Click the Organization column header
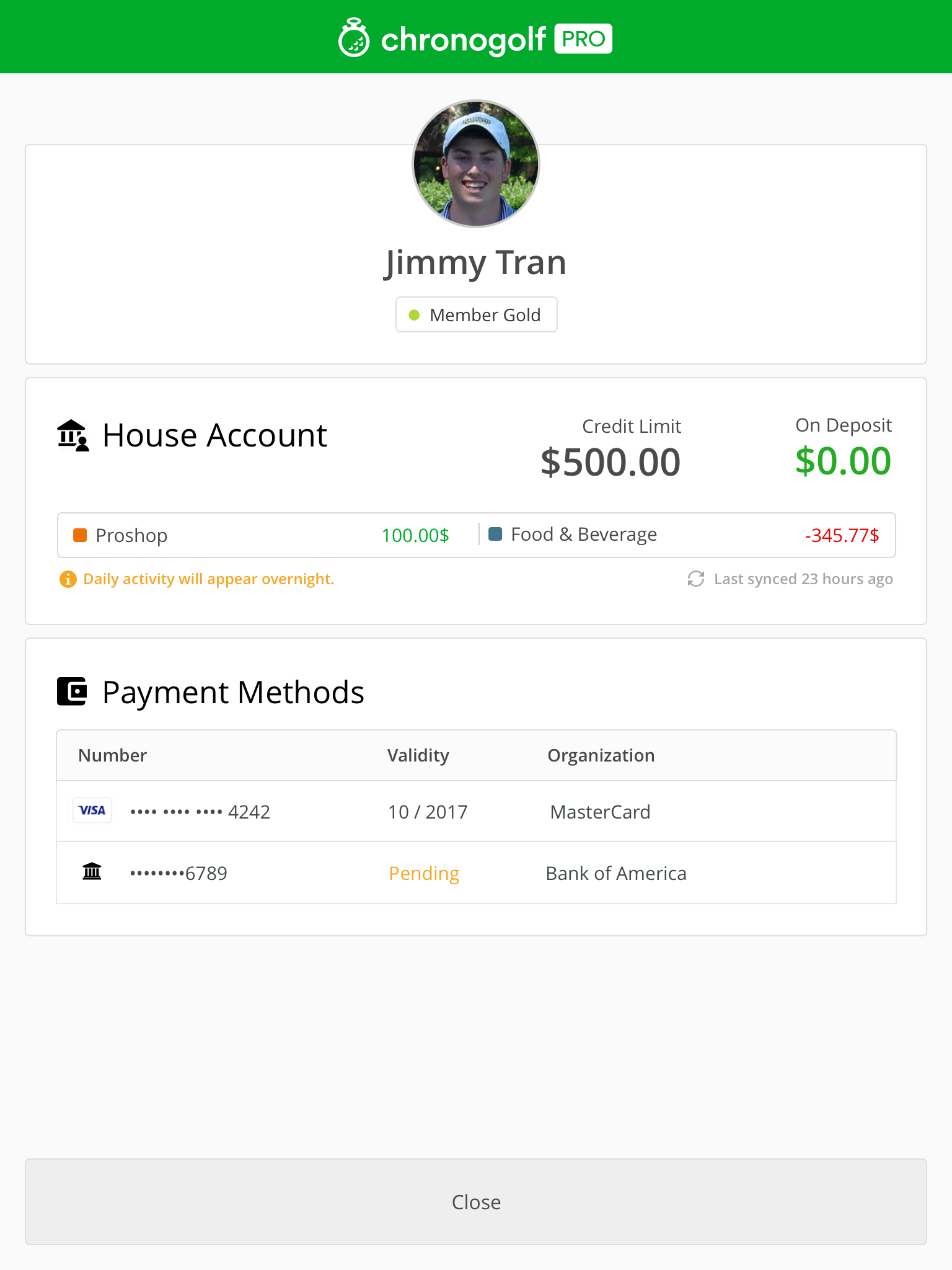Image resolution: width=952 pixels, height=1270 pixels. [x=601, y=755]
